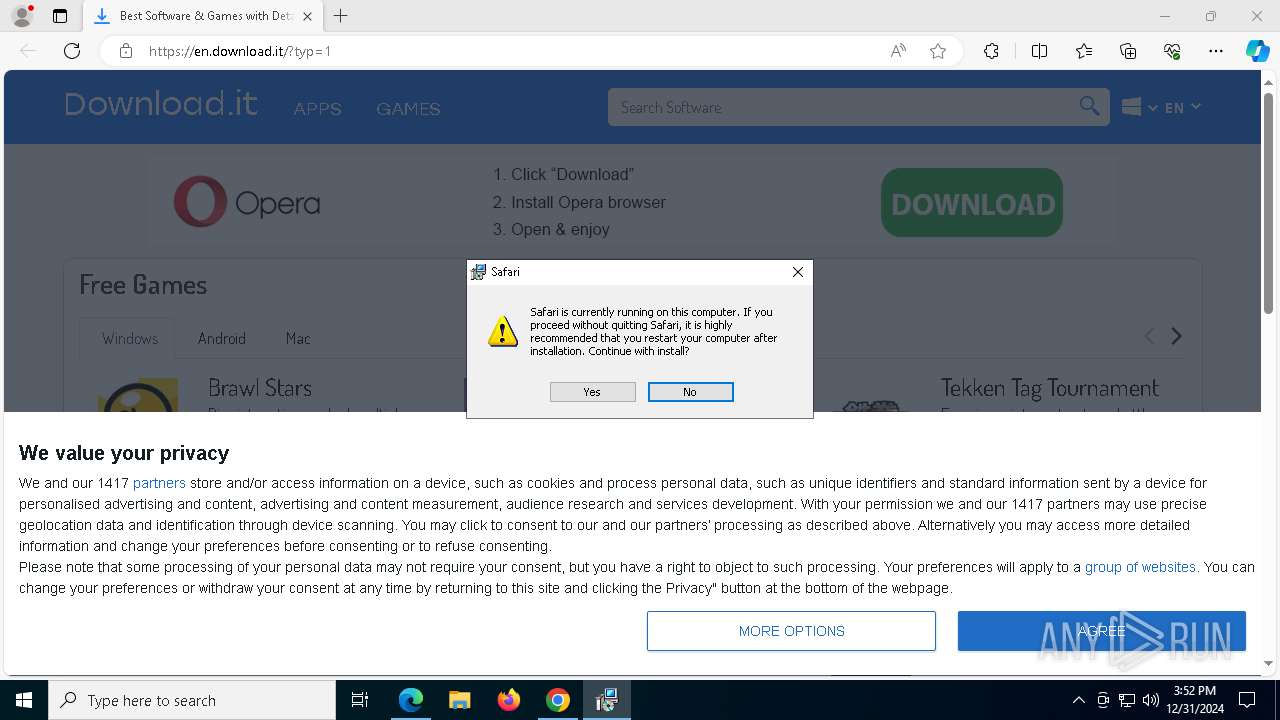Screen dimensions: 1280x720
Task: Open Extensions puzzle icon
Action: (x=991, y=51)
